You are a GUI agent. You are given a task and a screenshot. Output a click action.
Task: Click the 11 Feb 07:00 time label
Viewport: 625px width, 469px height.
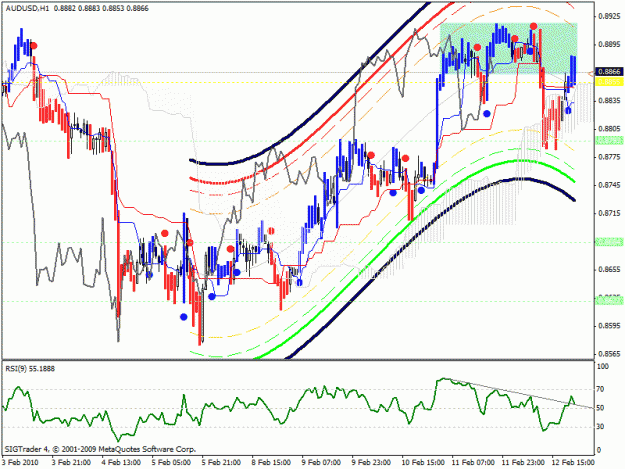point(474,462)
